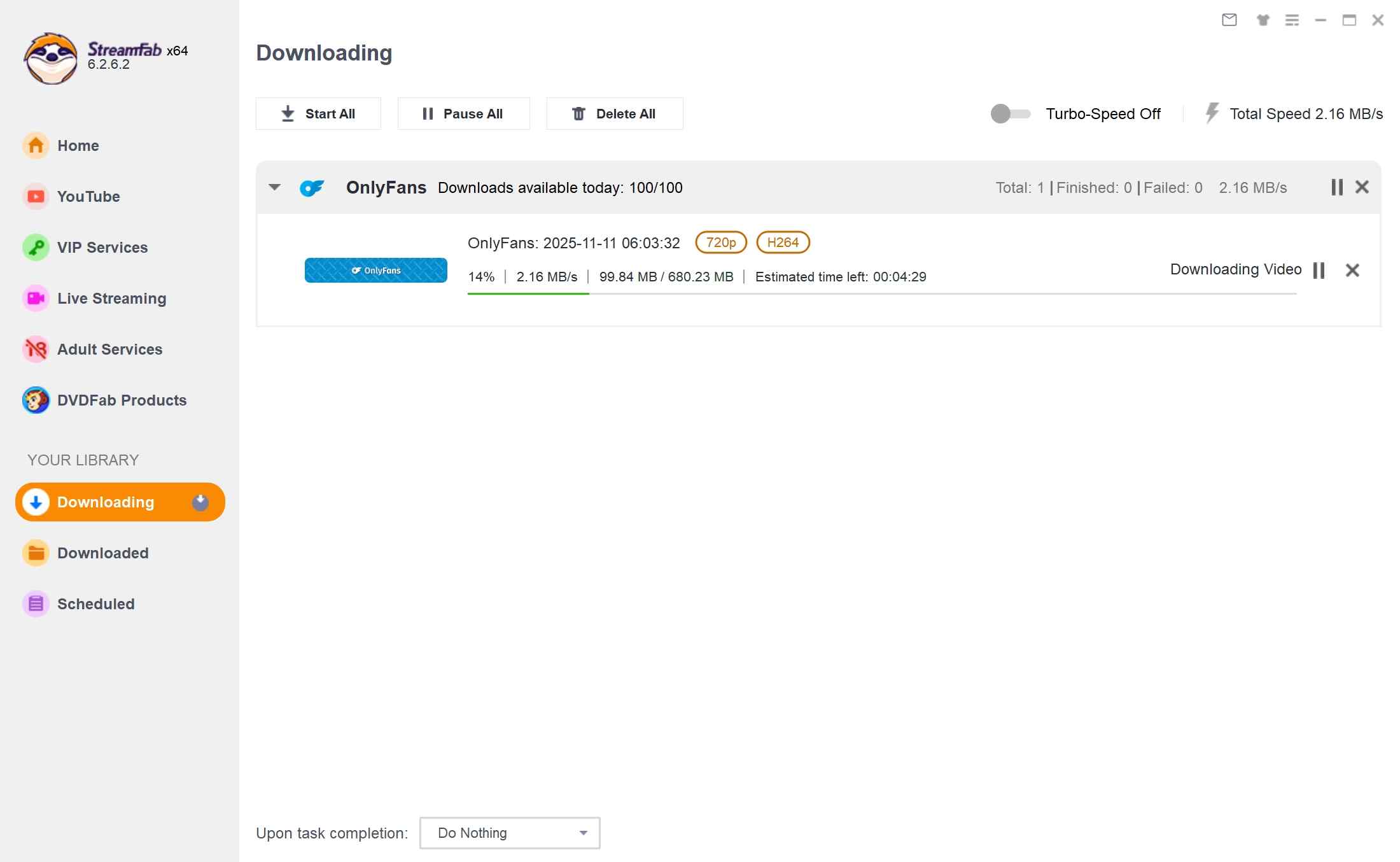This screenshot has width=1400, height=862.
Task: Collapse the OnlyFans download group
Action: click(x=274, y=187)
